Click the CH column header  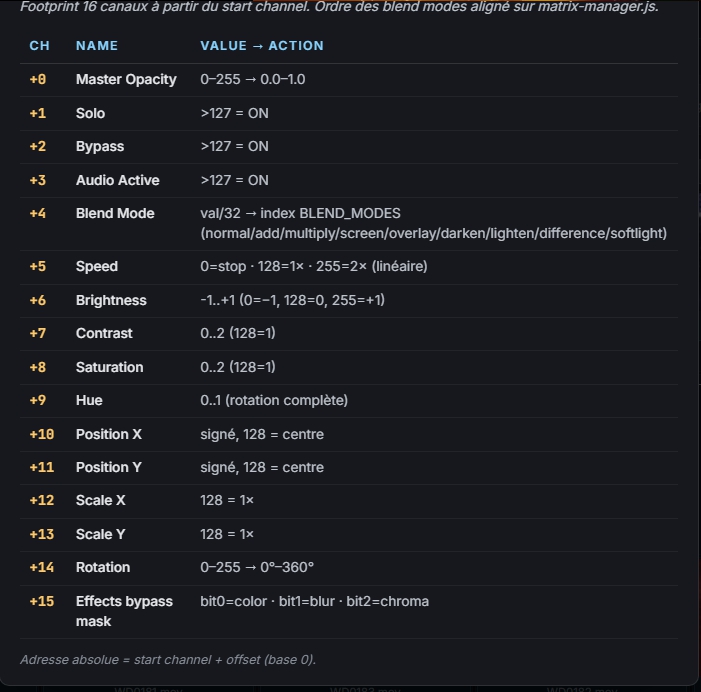tap(39, 46)
